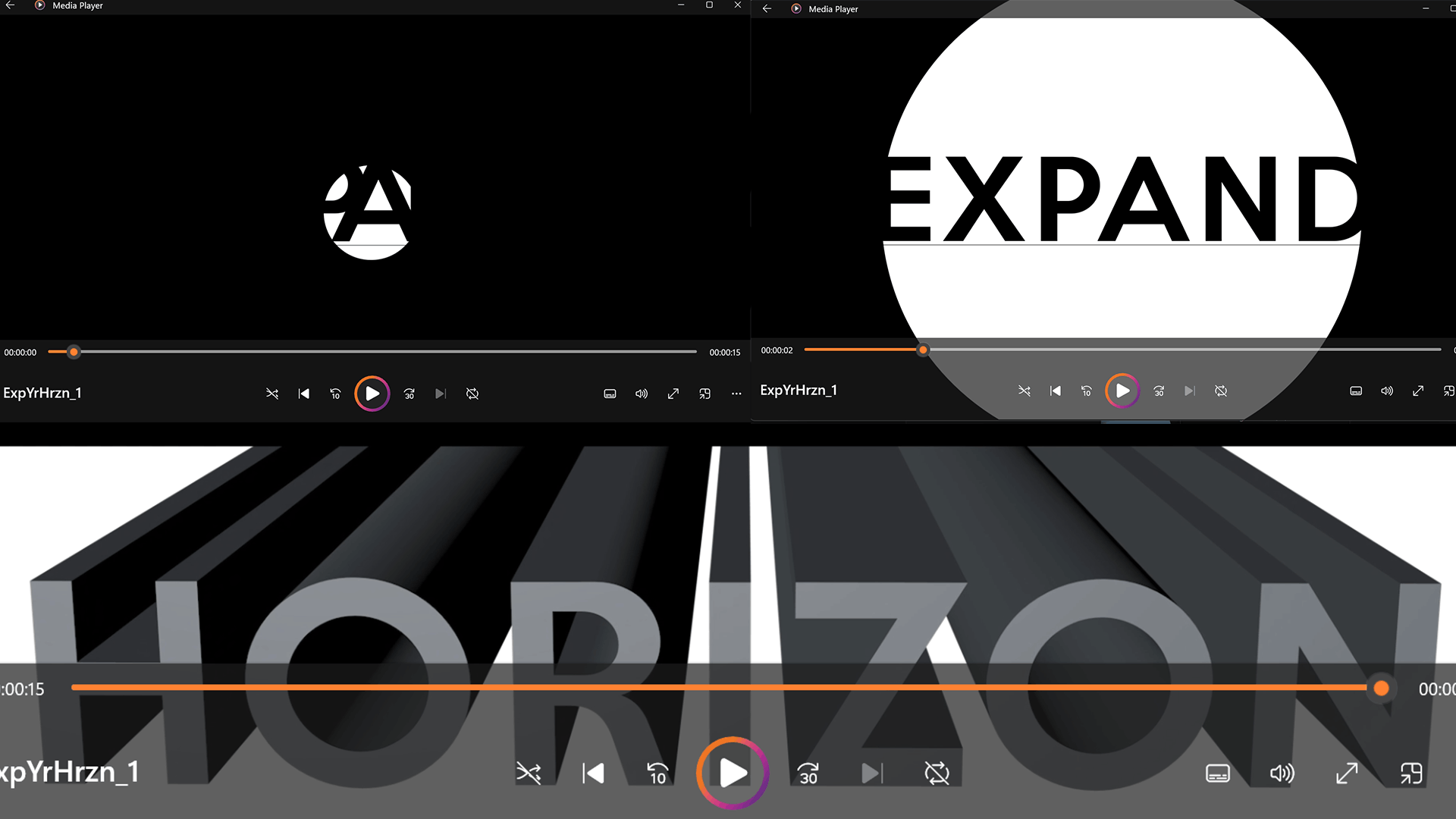Toggle repeat in top-left player

[x=472, y=394]
